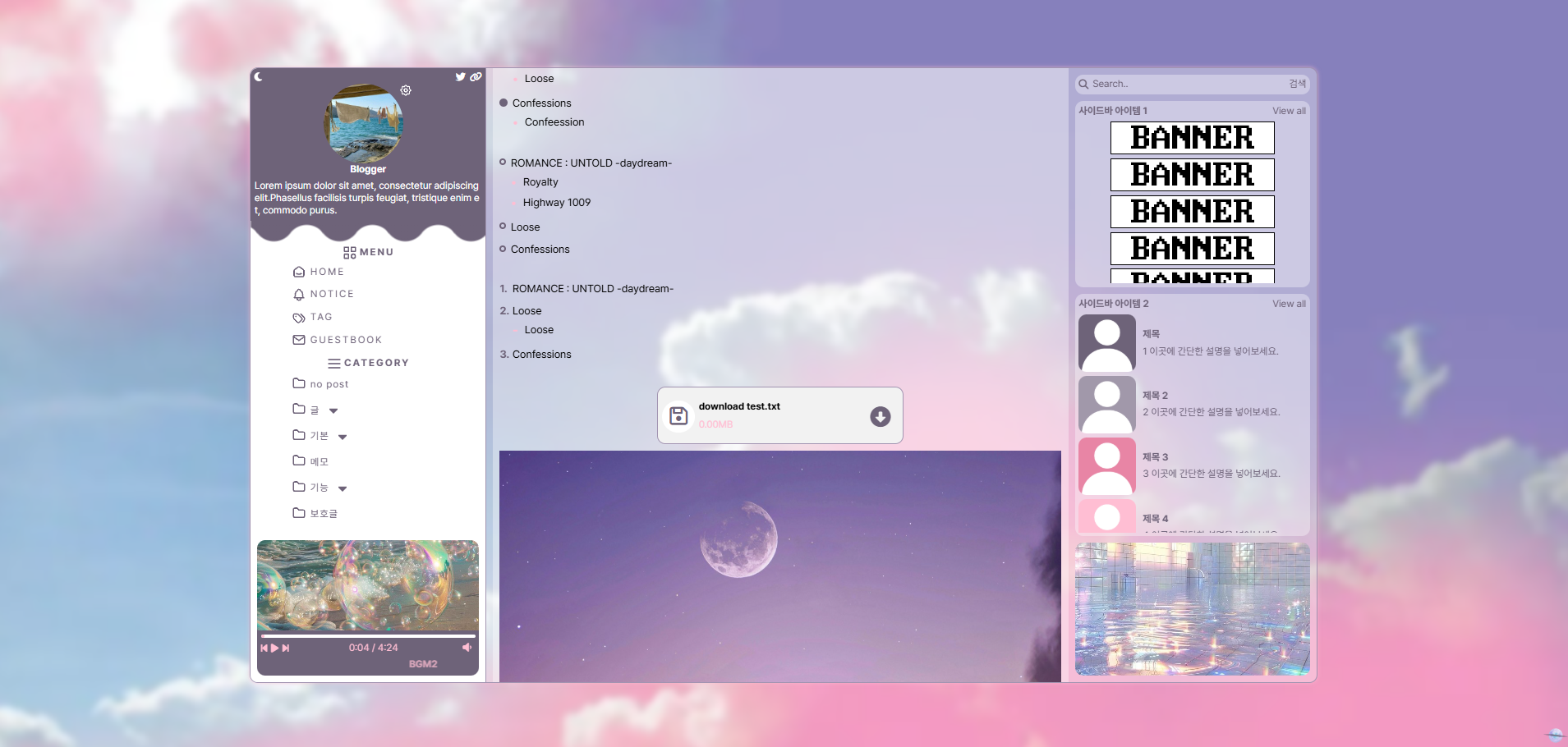Viewport: 1568px width, 747px height.
Task: Open the GUESTBOOK menu item
Action: tap(338, 340)
